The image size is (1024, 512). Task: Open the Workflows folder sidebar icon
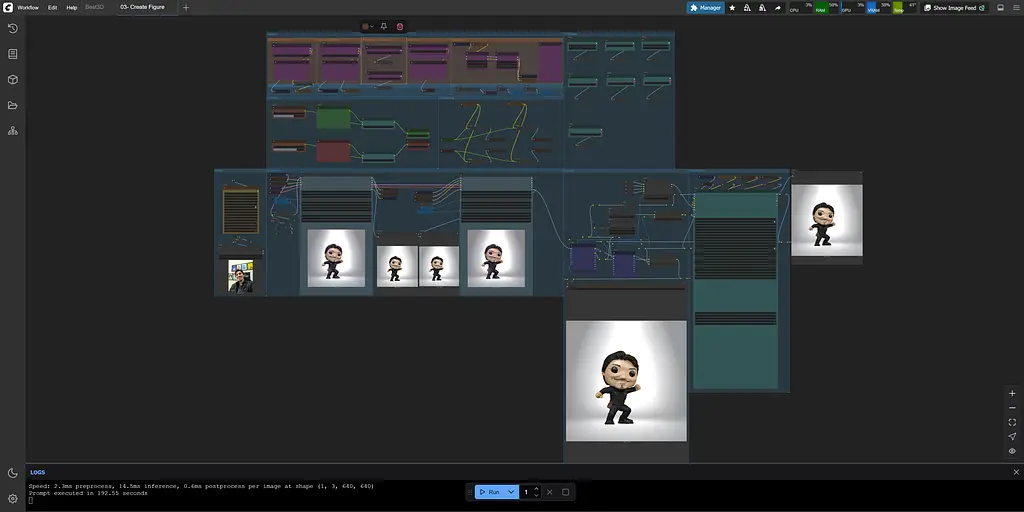pyautogui.click(x=12, y=105)
